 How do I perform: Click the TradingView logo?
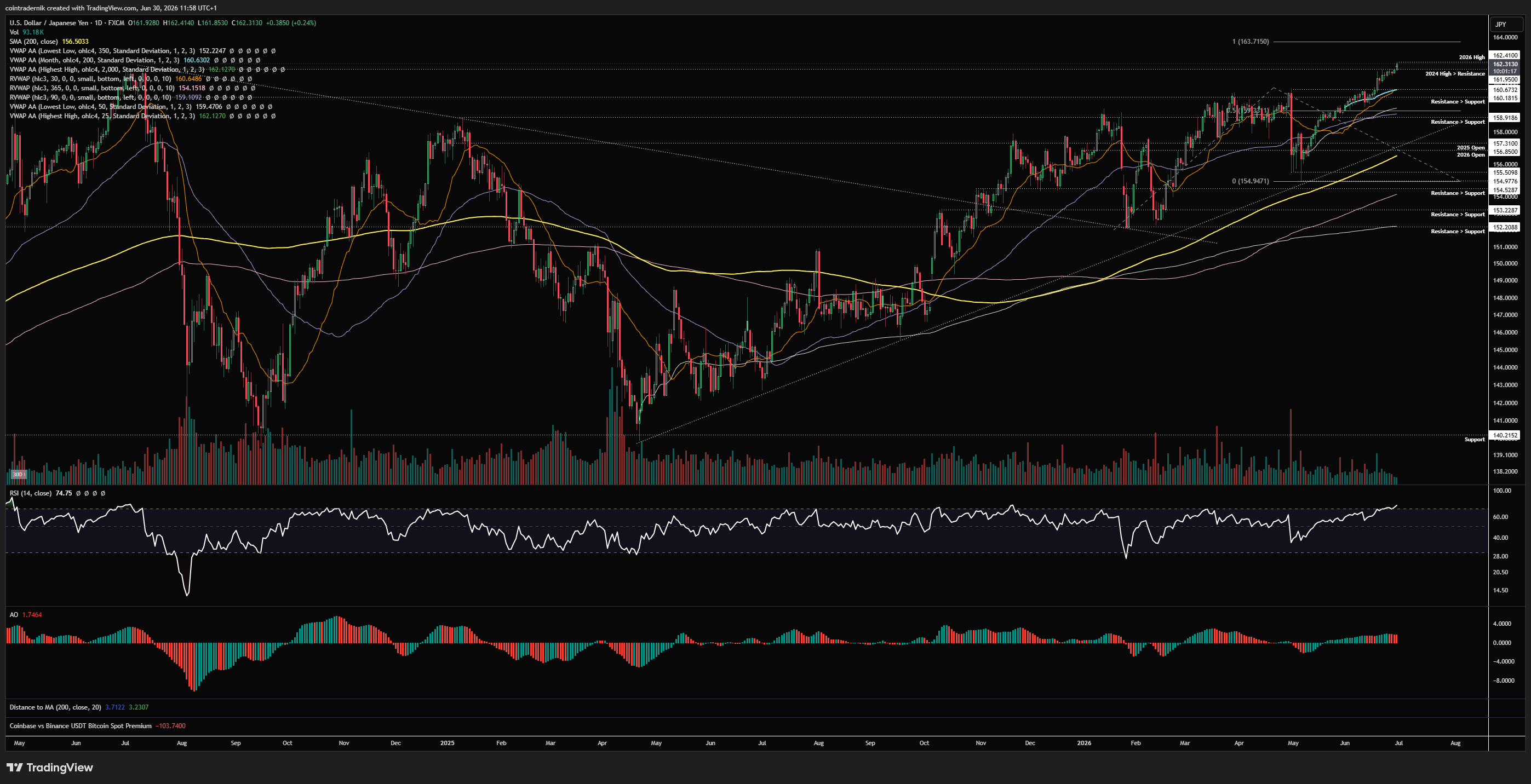point(50,768)
